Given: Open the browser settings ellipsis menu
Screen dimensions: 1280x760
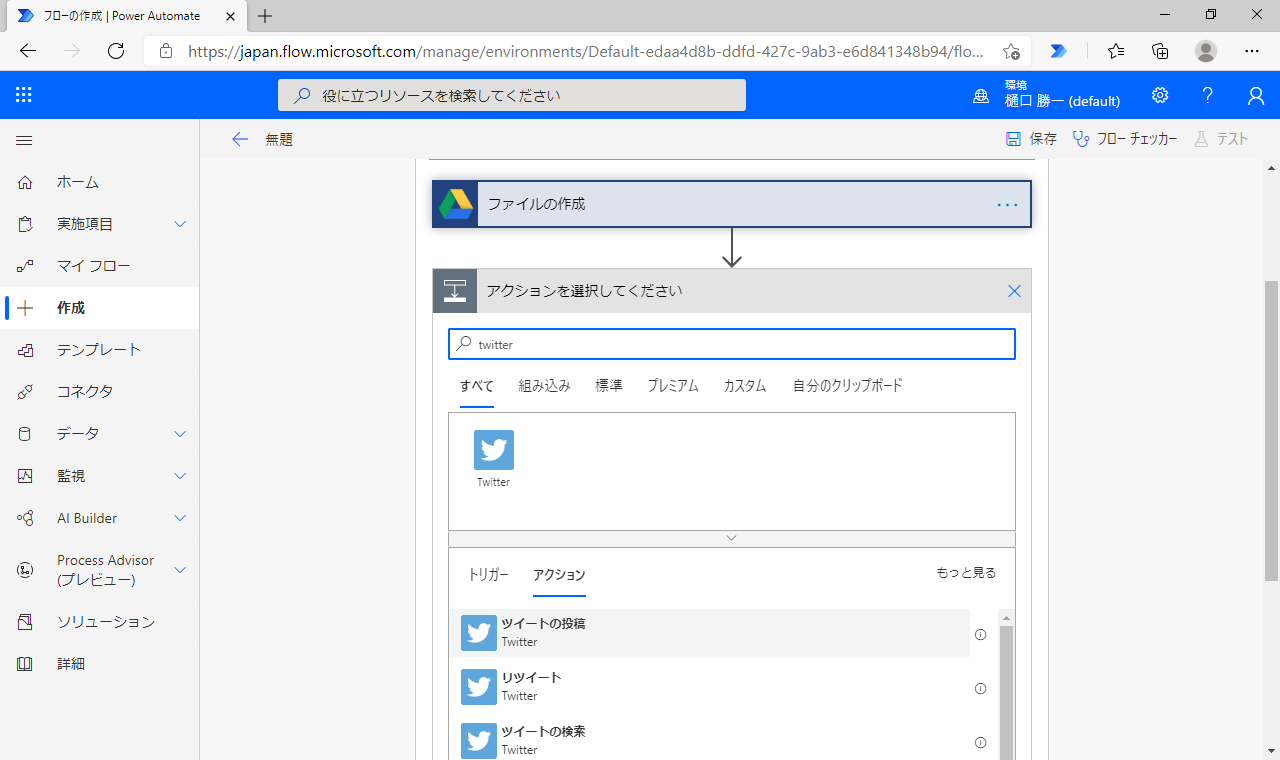Looking at the screenshot, I should [1252, 51].
